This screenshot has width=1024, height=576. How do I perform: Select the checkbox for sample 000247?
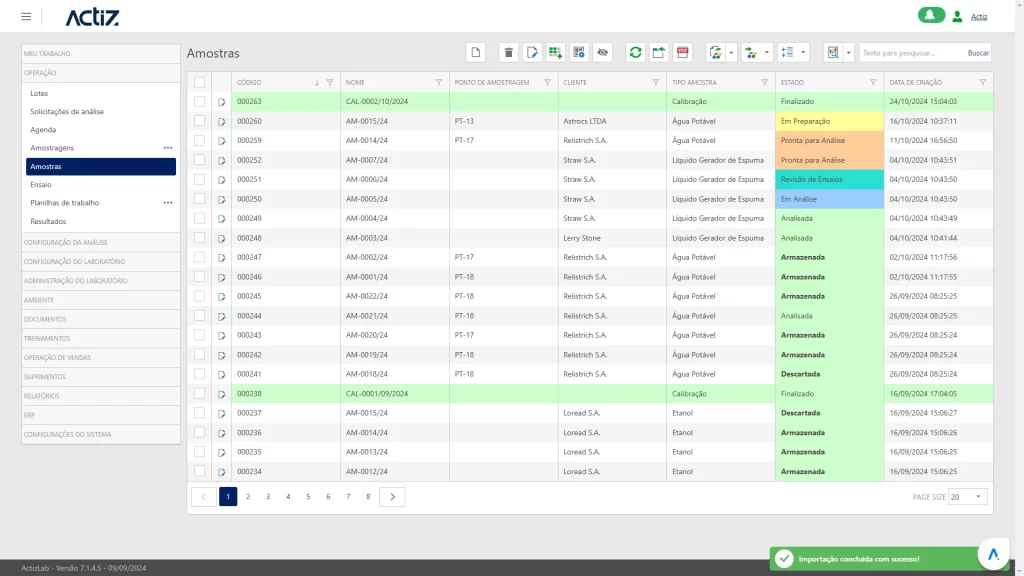[200, 257]
